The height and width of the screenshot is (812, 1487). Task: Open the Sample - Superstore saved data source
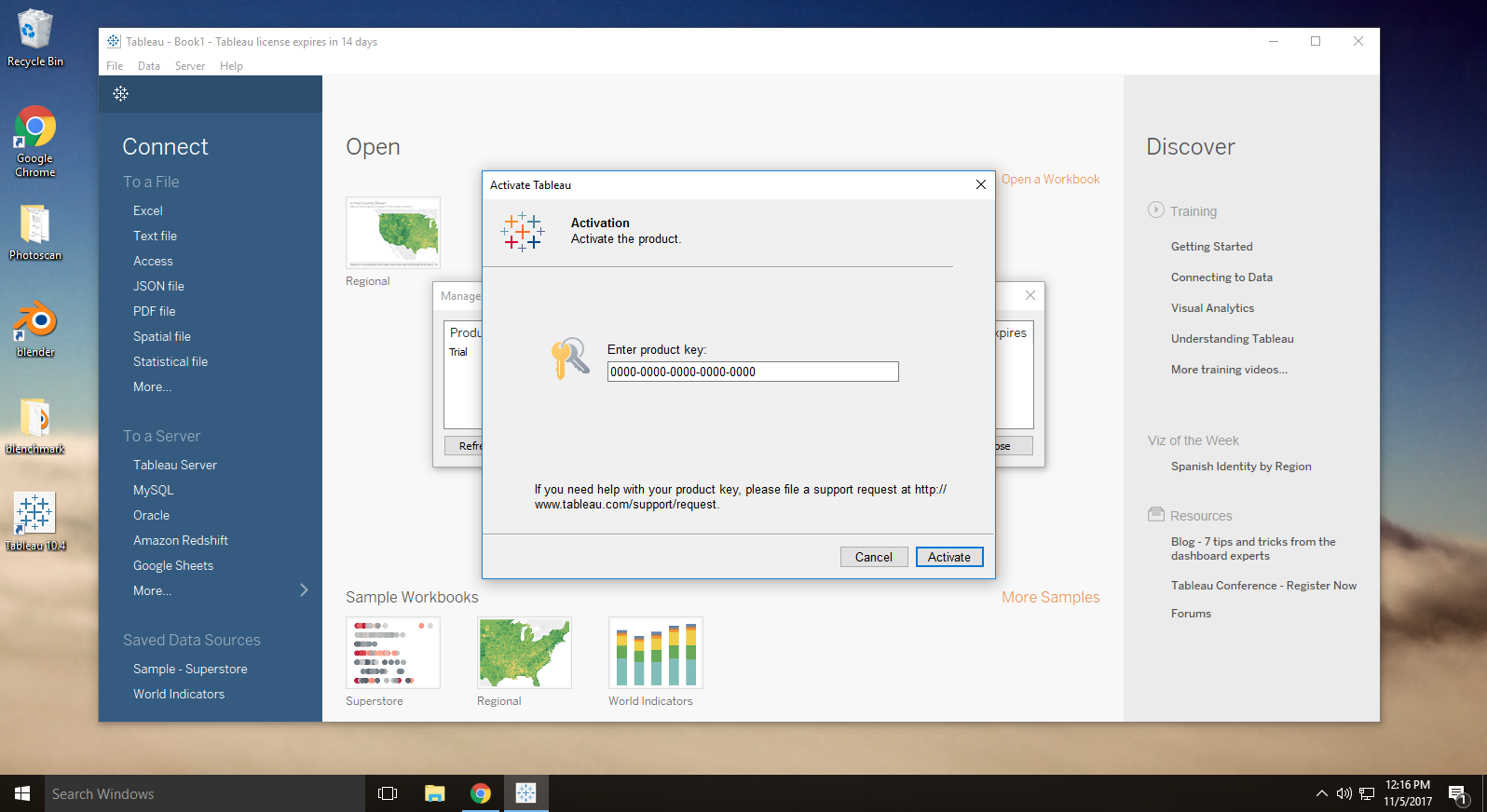(190, 669)
